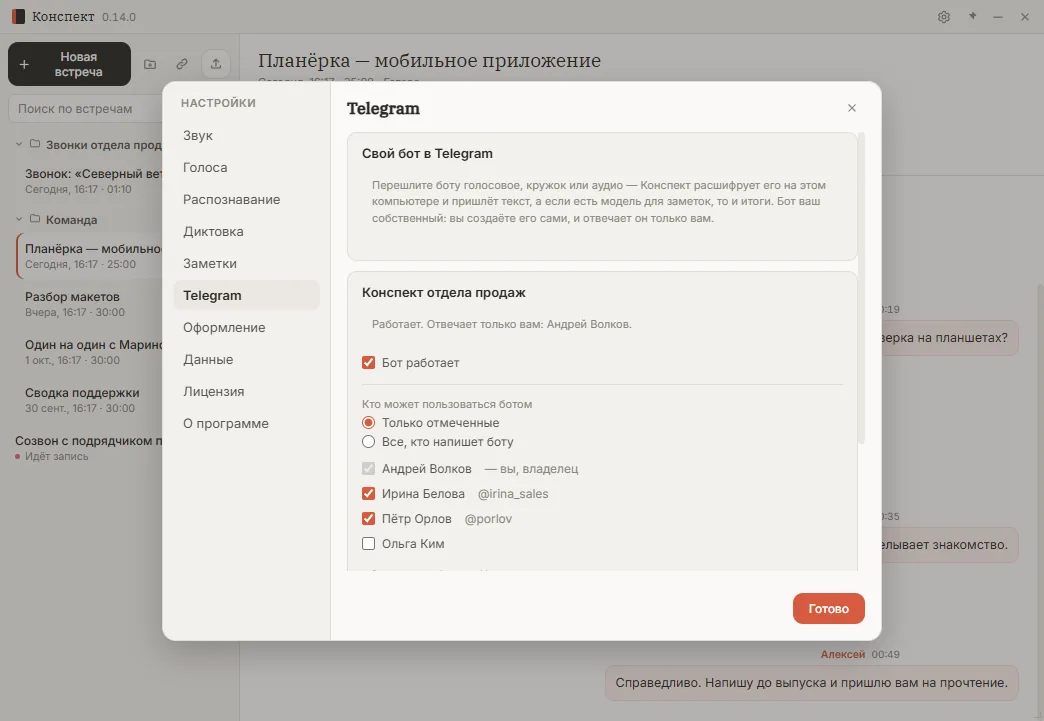Viewport: 1044px width, 721px height.
Task: Click the Свой бот в Telegram heading
Action: coord(427,153)
